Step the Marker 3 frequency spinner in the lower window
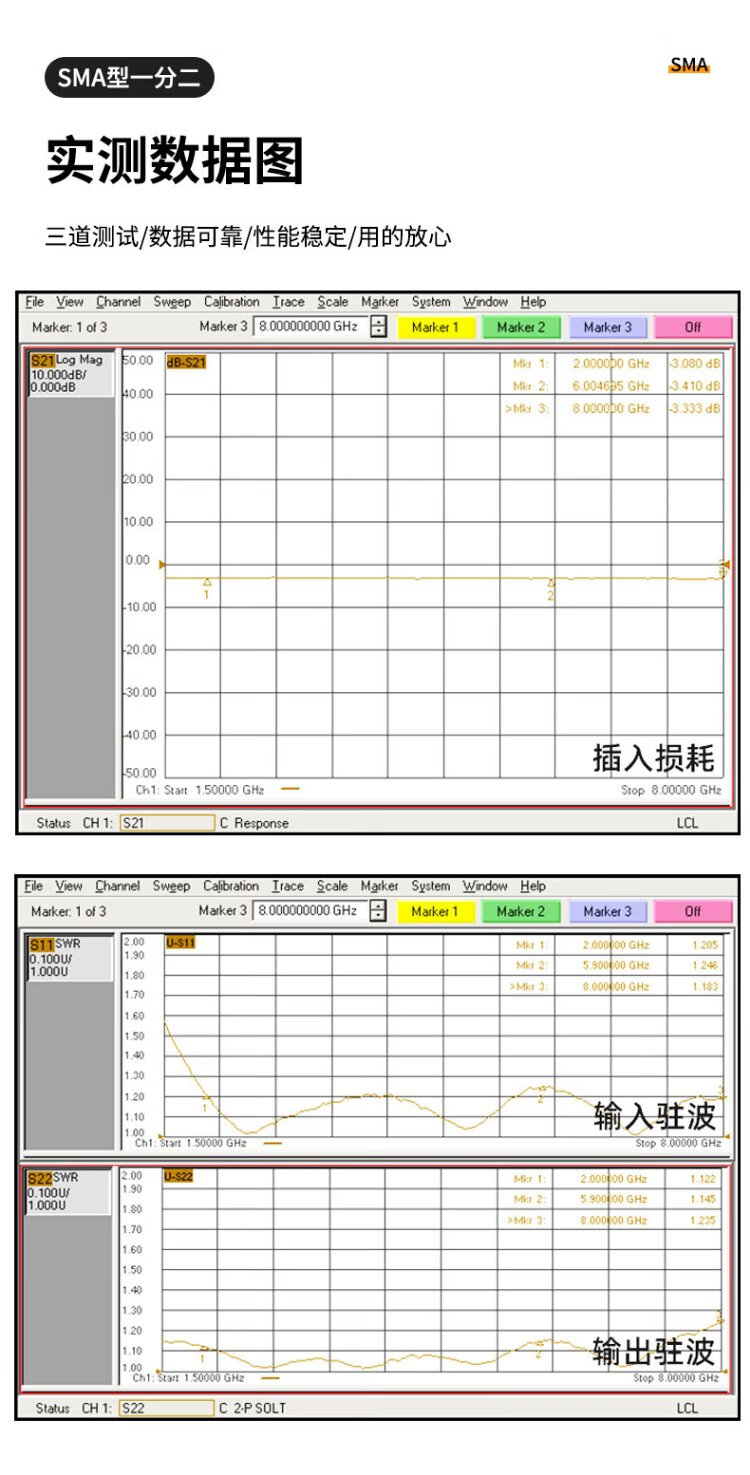This screenshot has height=1475, width=750. [x=378, y=911]
